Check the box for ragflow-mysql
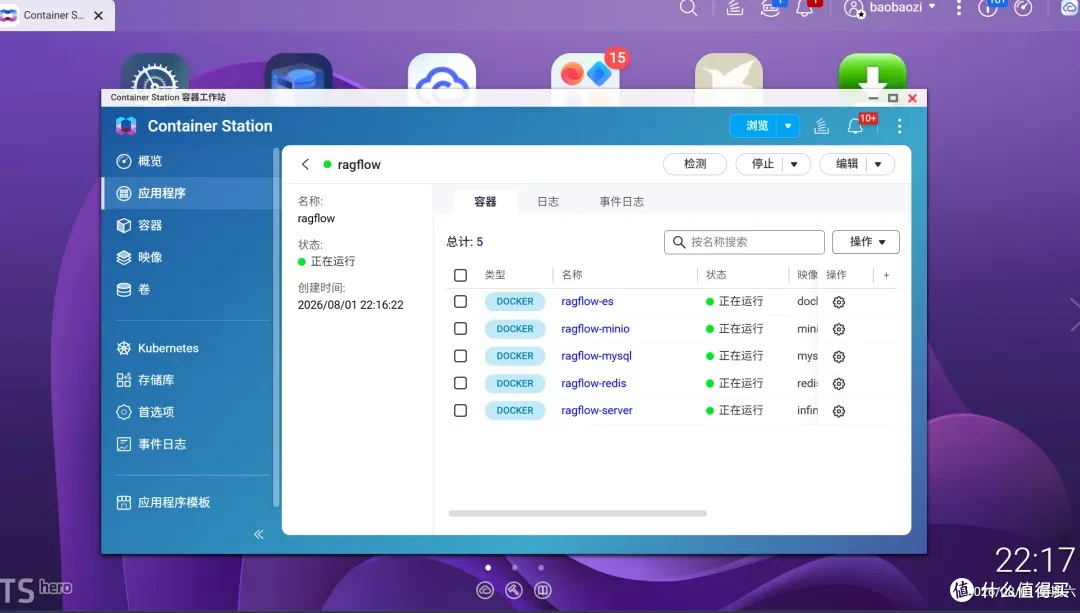The image size is (1080, 613). coord(460,356)
